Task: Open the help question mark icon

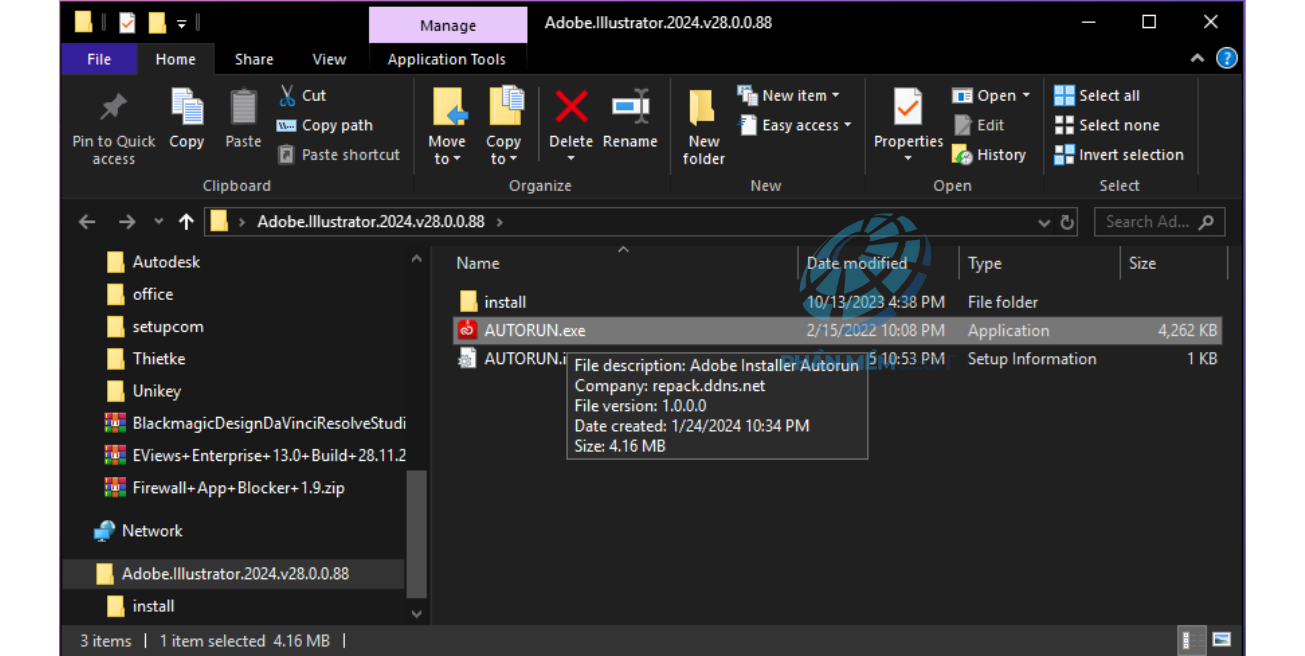Action: pos(1227,59)
